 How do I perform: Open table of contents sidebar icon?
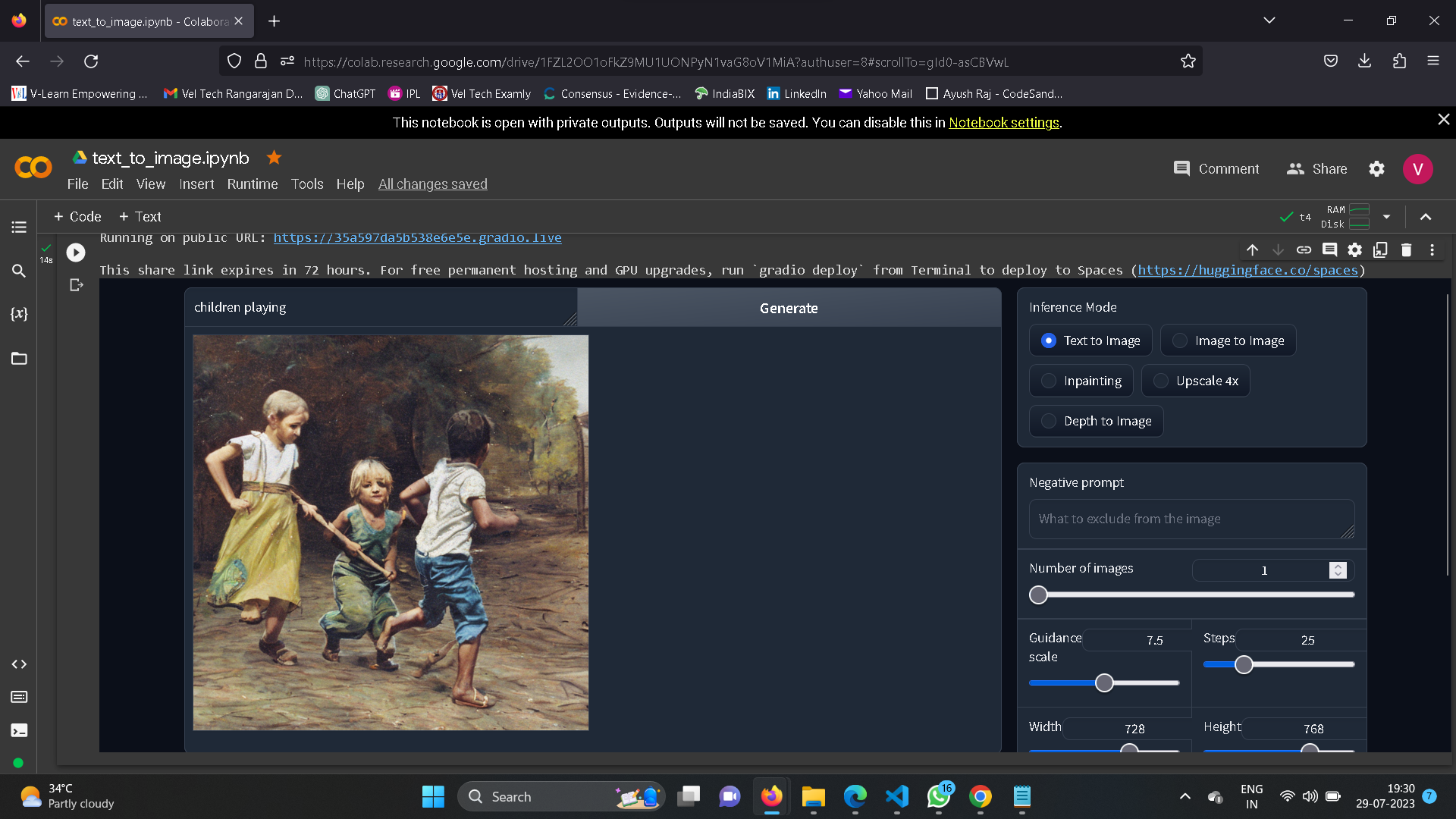coord(19,227)
